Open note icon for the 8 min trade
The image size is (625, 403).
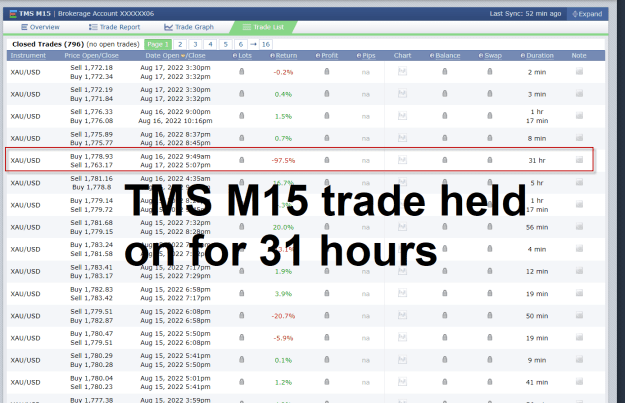coord(580,138)
